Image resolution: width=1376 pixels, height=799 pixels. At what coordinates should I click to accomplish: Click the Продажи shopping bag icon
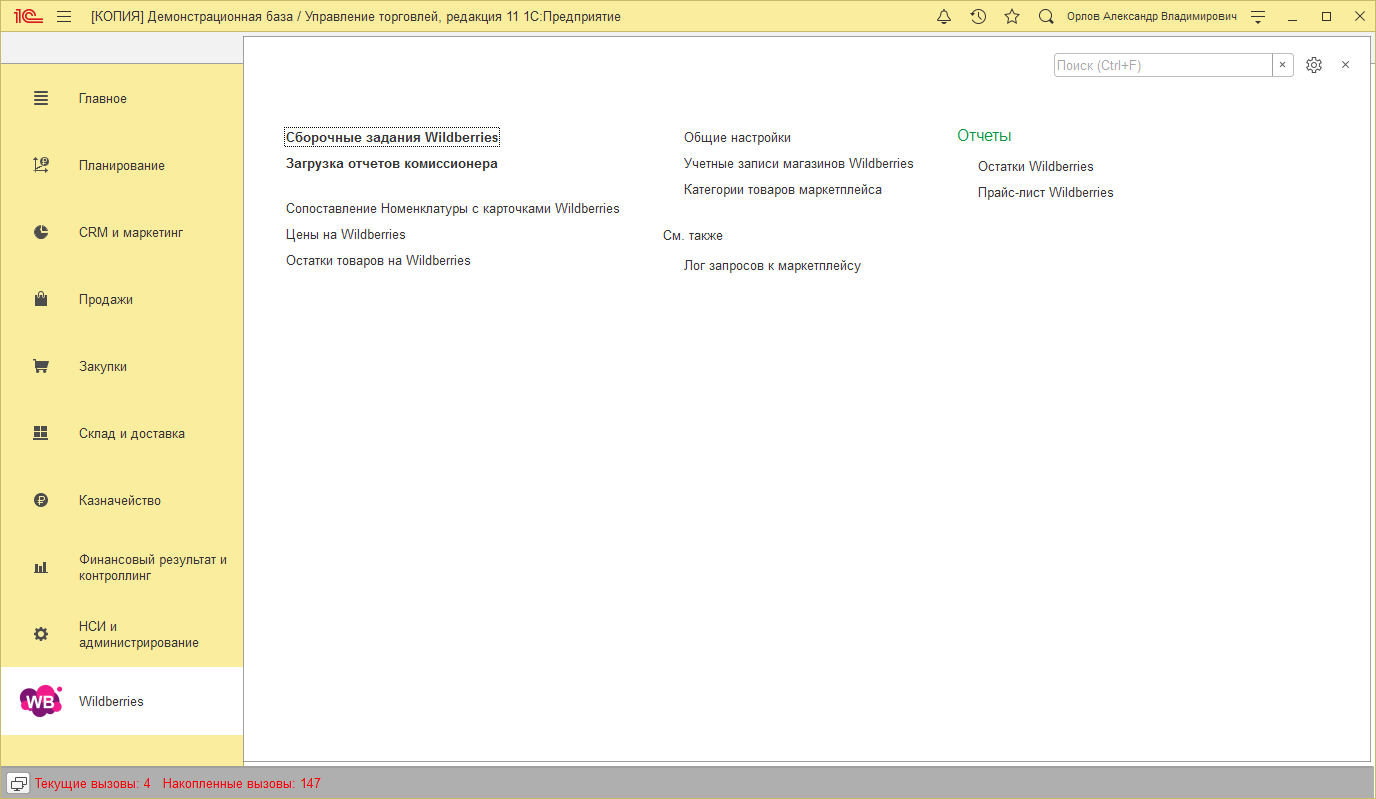[x=41, y=299]
